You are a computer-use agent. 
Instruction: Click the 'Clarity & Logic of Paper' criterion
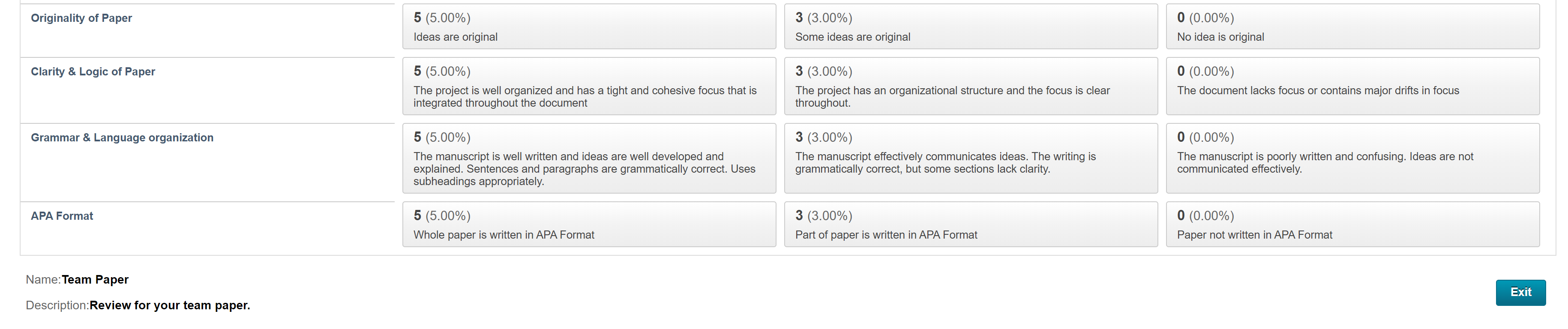[93, 72]
